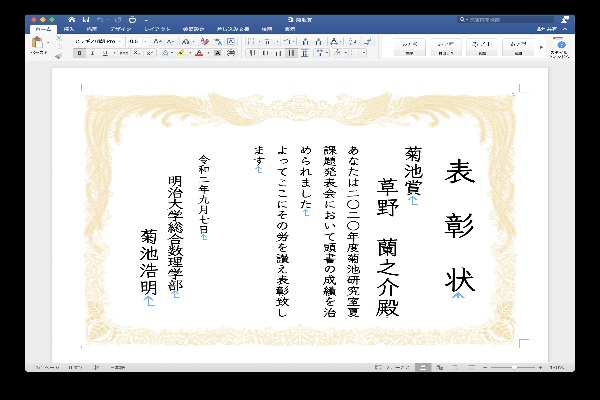
Task: Select the Format Painter brush icon
Action: [x=59, y=56]
